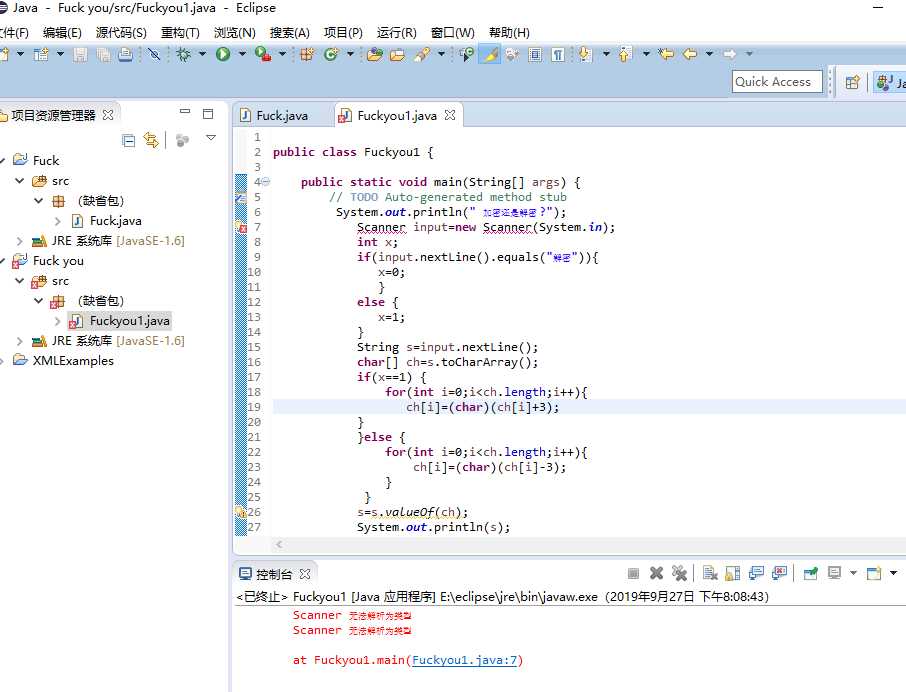The height and width of the screenshot is (692, 906).
Task: Toggle Scroll Lock in console toolbar
Action: (733, 574)
